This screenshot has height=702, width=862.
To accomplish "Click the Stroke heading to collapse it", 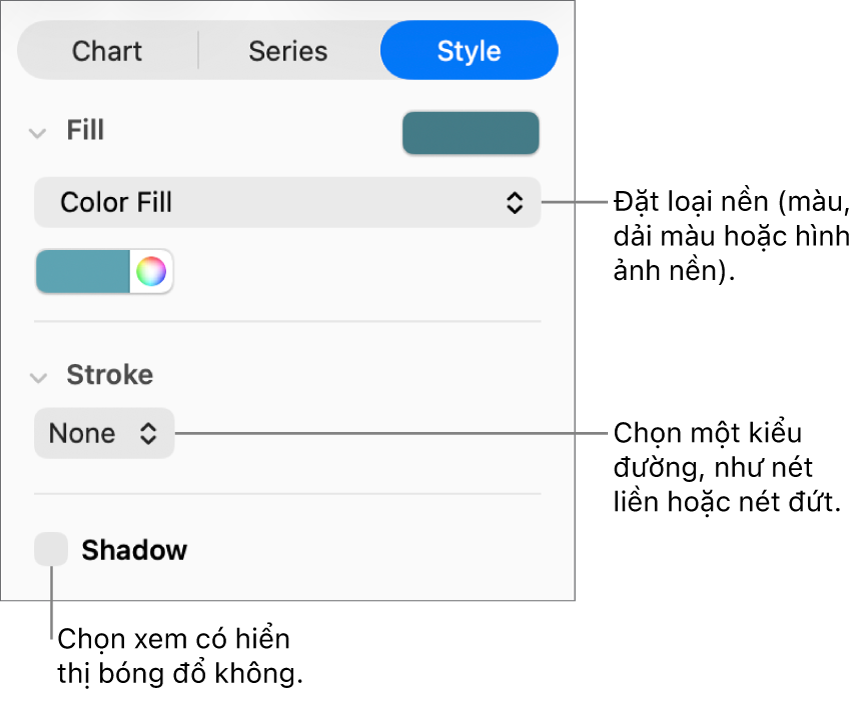I will pos(109,375).
